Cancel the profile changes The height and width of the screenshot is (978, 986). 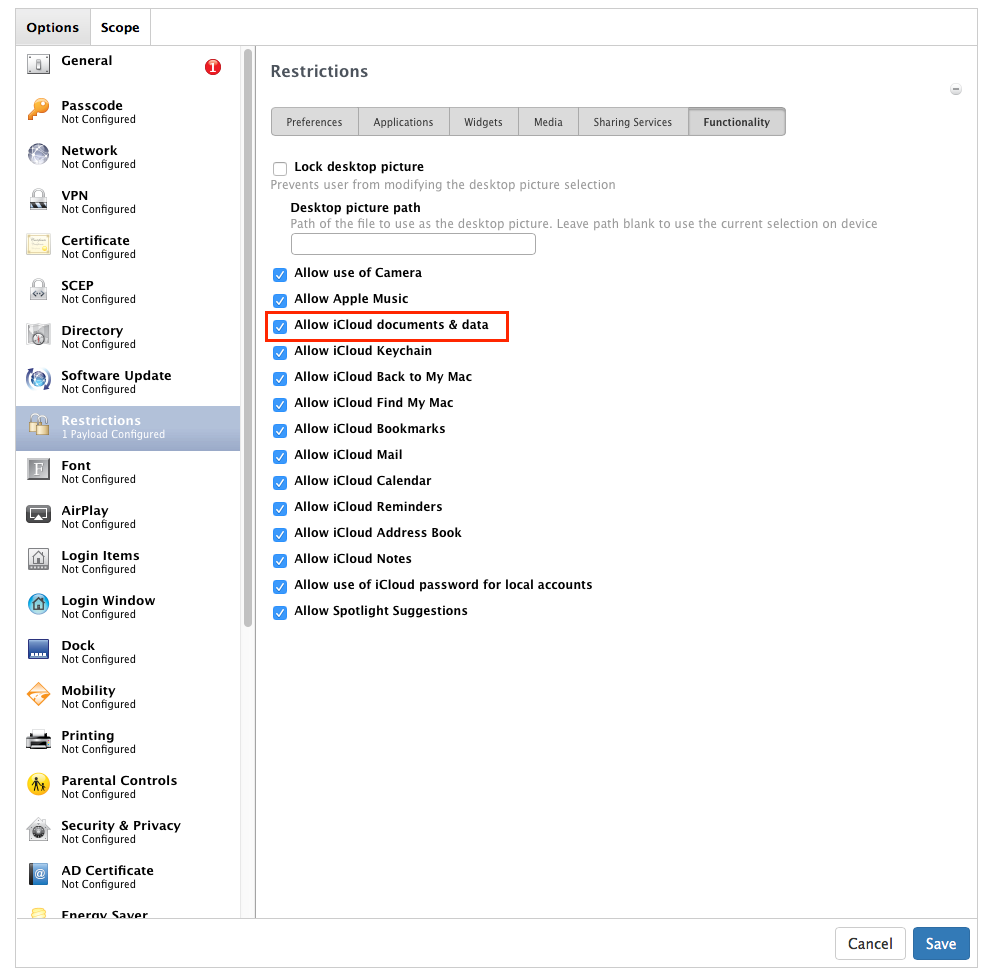[x=870, y=943]
